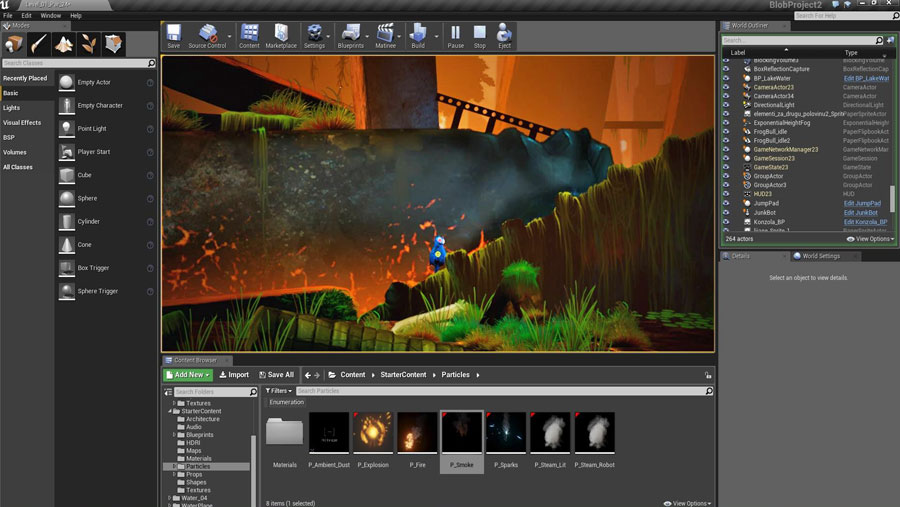Screen dimensions: 900x507
Task: Toggle visibility of BP_LakeWater actor
Action: point(726,78)
